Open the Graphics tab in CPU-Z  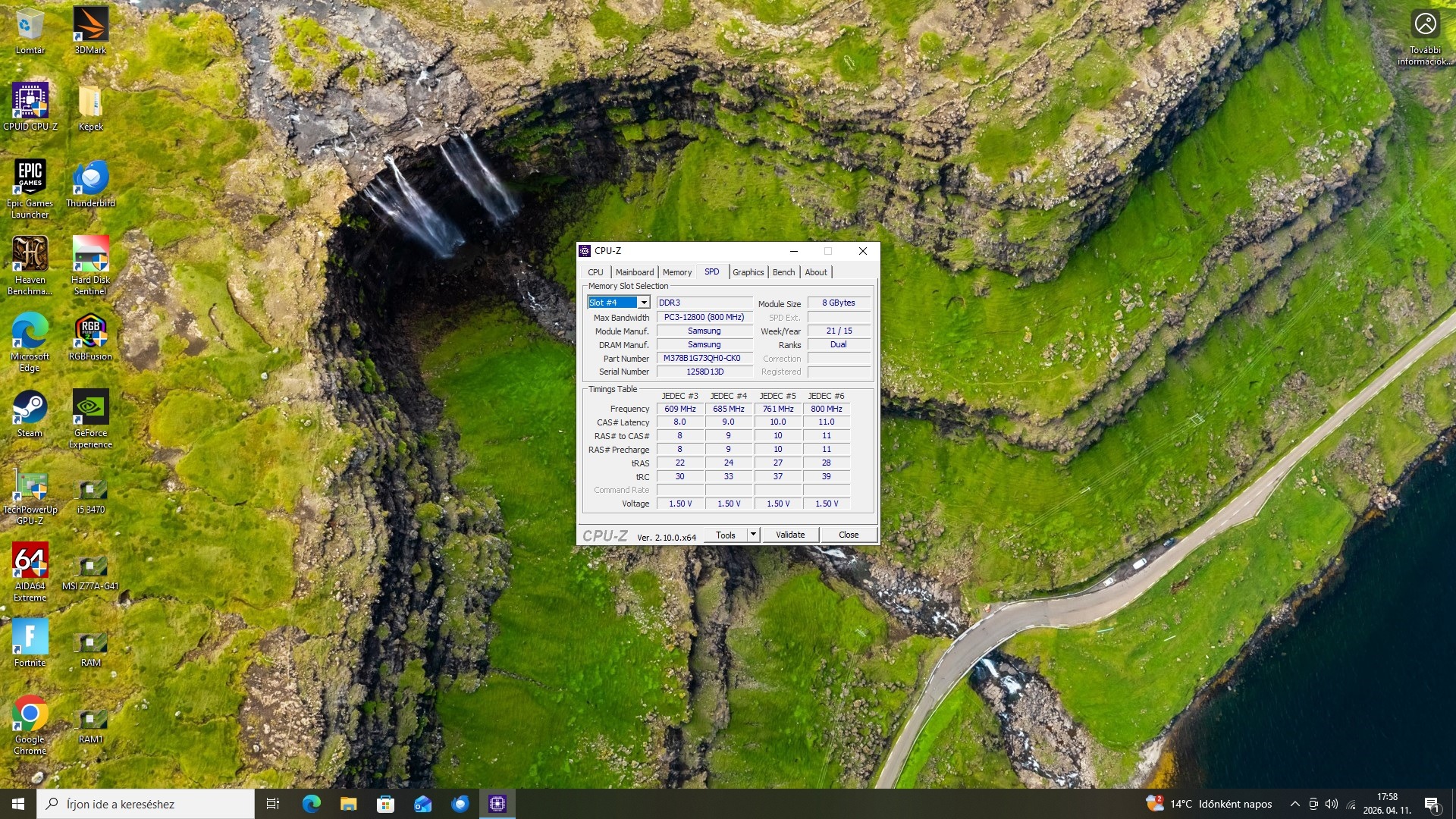(748, 272)
